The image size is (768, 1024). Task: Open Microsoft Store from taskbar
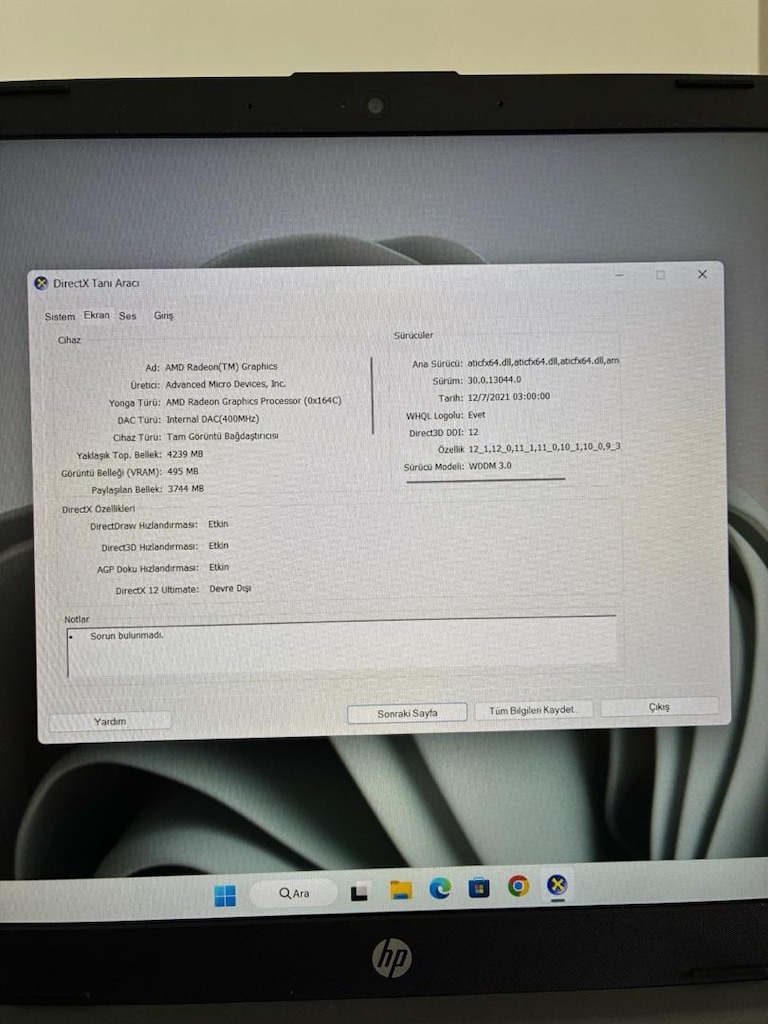coord(479,888)
